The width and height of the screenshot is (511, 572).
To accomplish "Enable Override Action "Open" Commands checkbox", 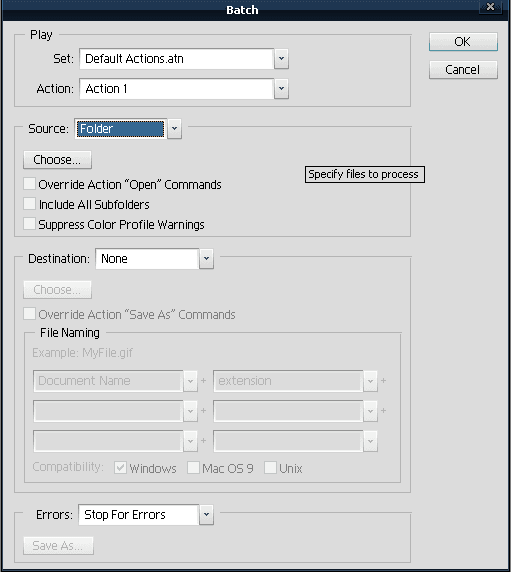I will point(29,184).
